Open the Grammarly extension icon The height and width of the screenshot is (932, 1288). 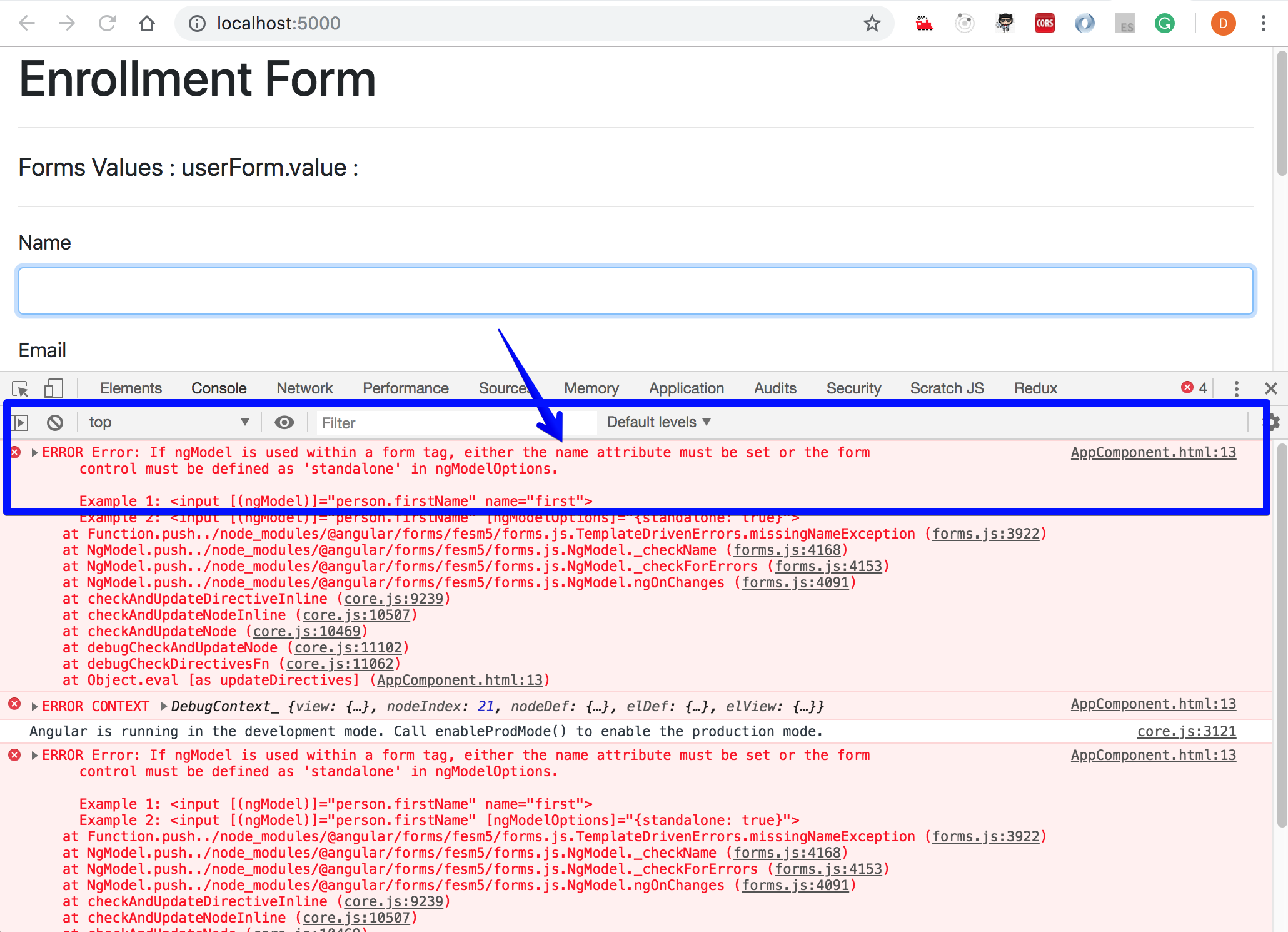(1164, 24)
